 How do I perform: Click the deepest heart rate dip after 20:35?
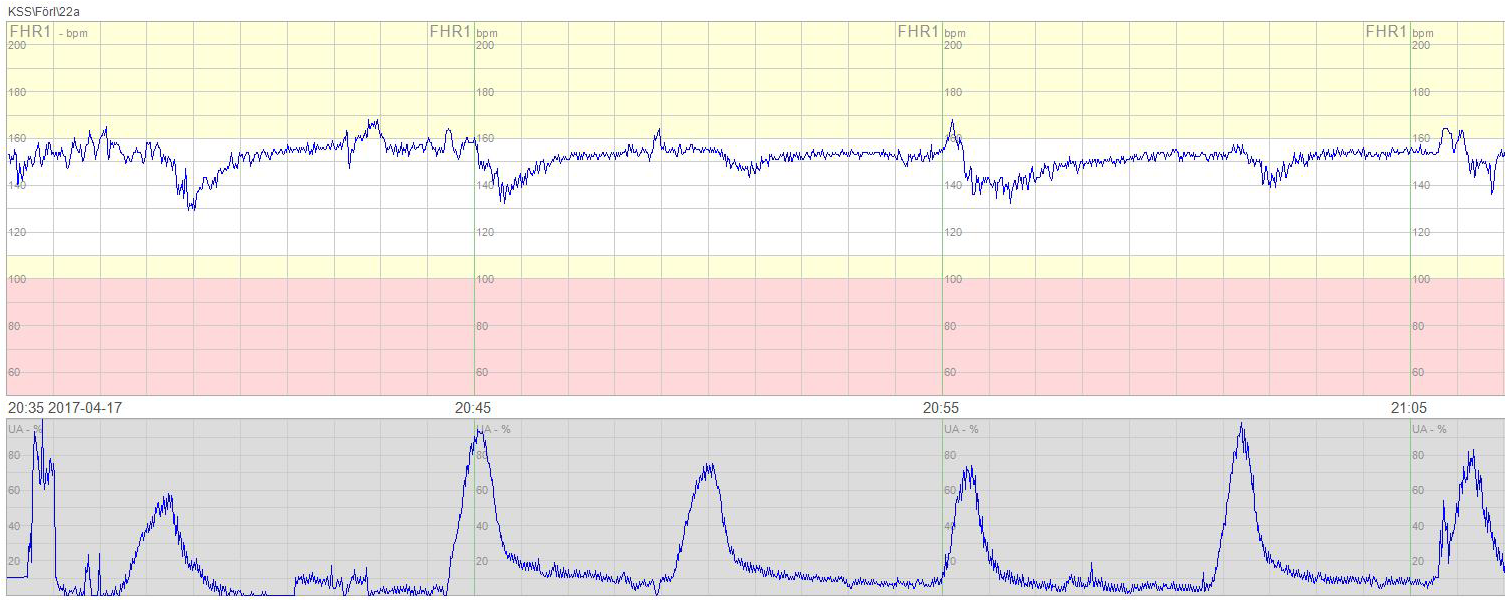coord(191,207)
